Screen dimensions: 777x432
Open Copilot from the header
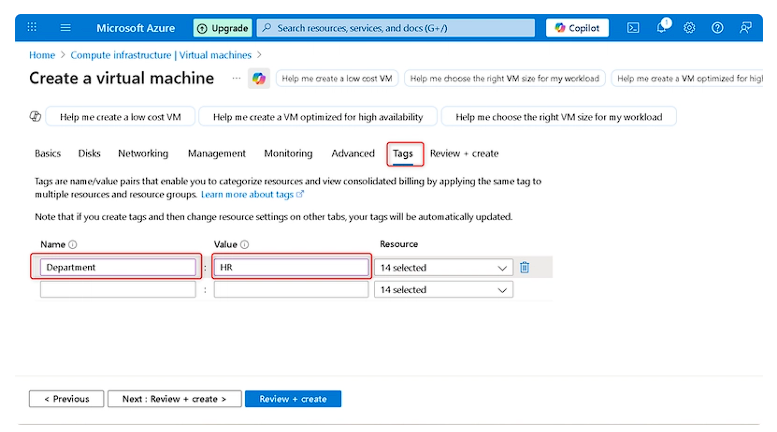(x=577, y=28)
